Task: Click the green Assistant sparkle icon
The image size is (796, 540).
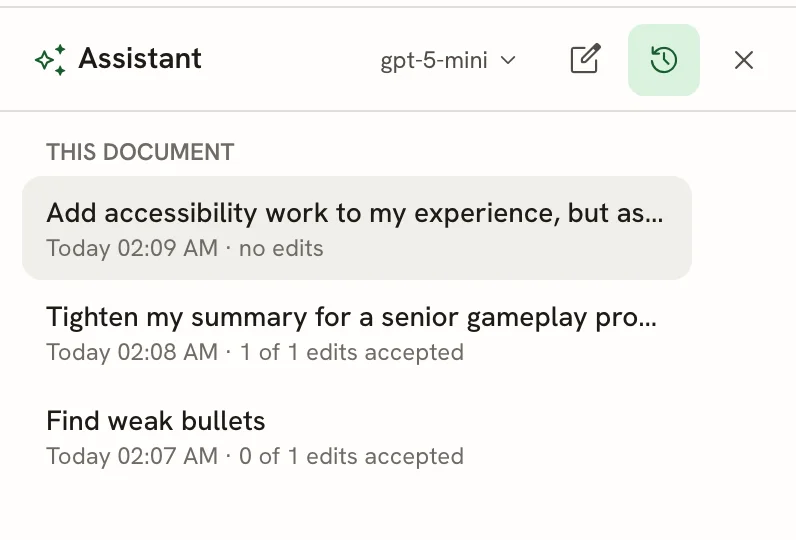Action: (50, 60)
